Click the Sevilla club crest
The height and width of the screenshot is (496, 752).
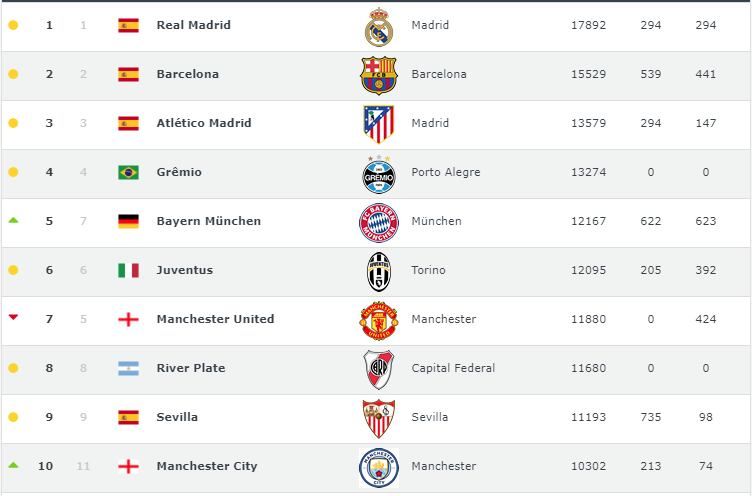point(379,418)
